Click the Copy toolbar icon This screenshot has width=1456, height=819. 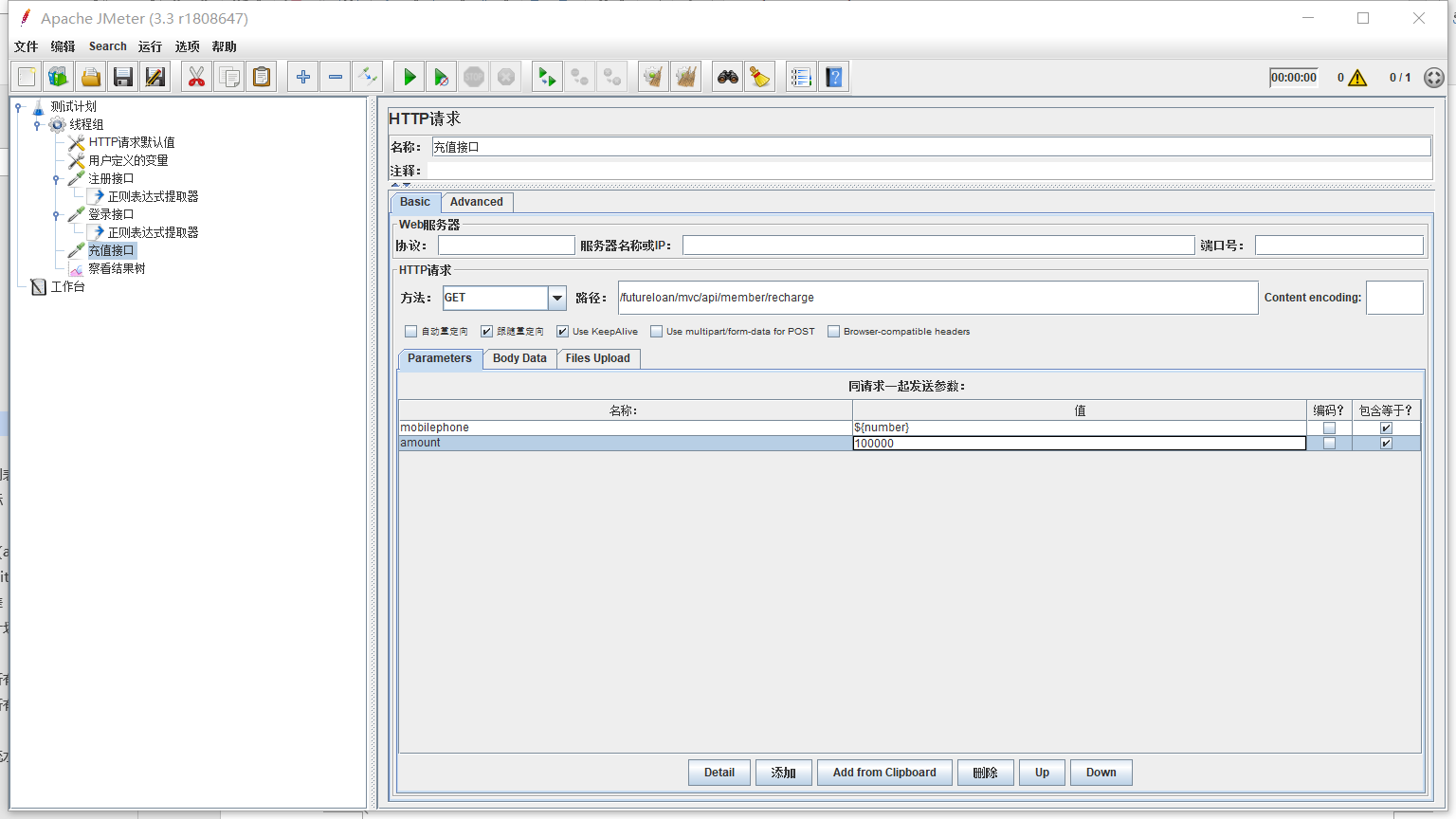228,77
